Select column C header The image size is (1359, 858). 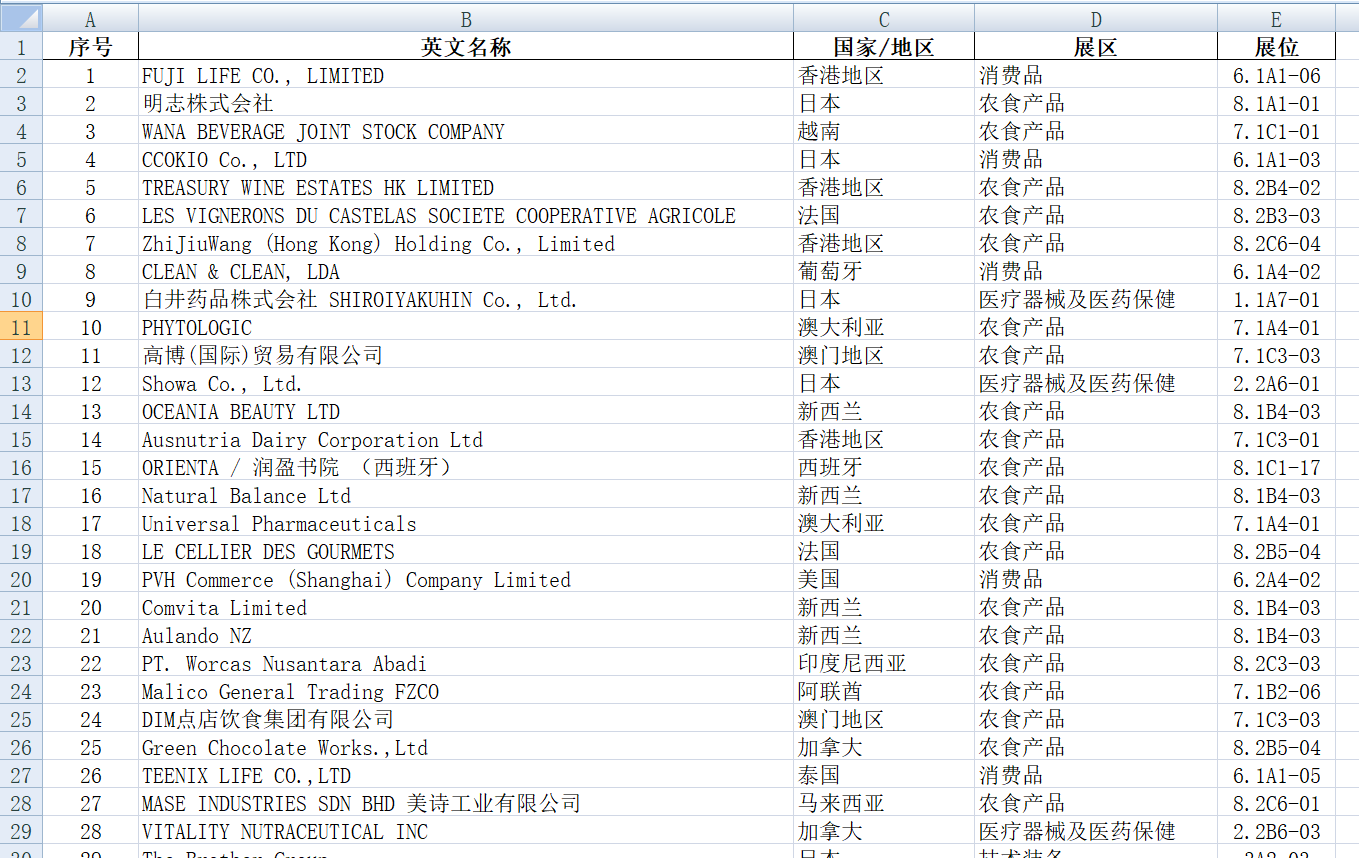(884, 19)
